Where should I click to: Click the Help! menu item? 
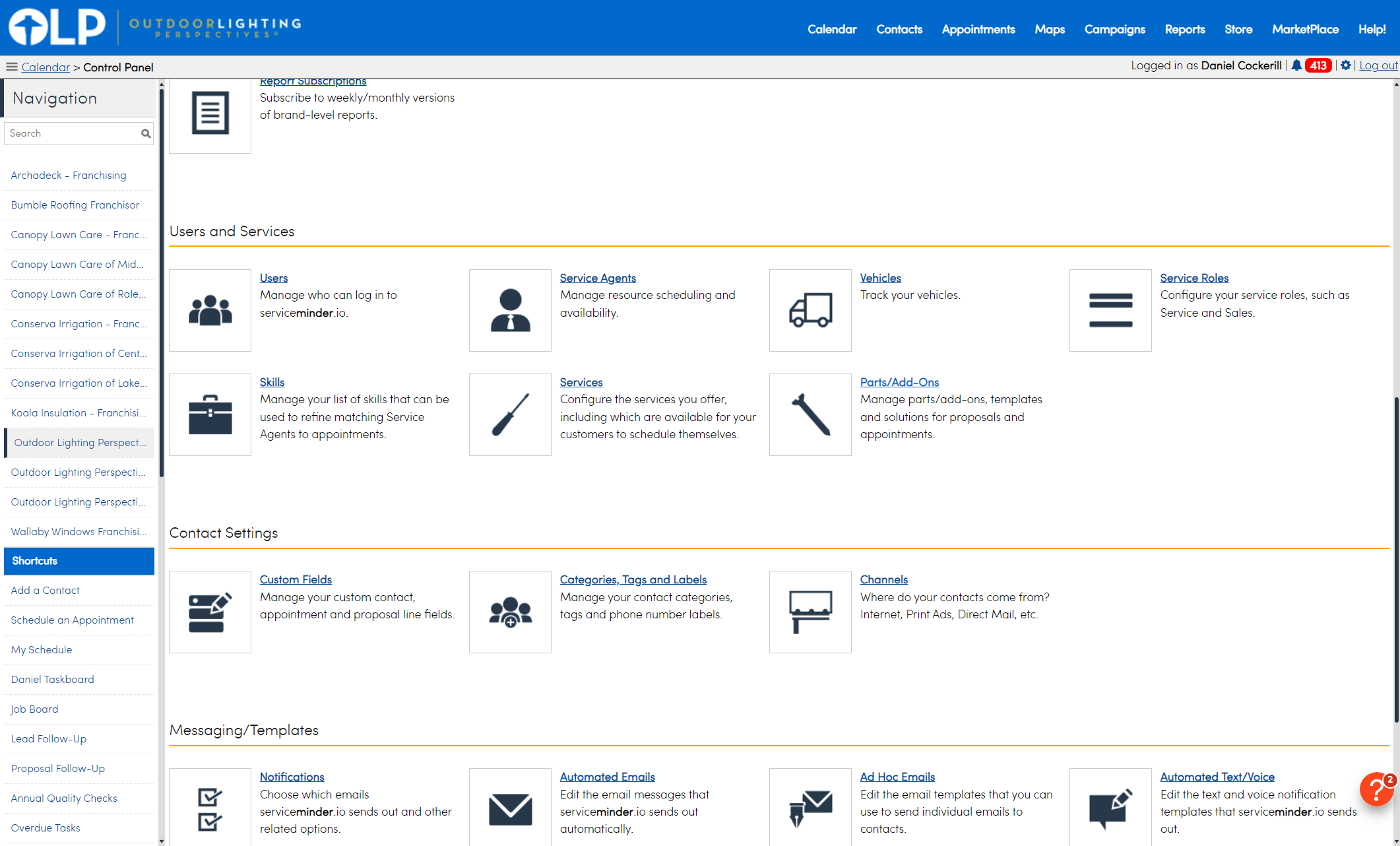point(1372,29)
